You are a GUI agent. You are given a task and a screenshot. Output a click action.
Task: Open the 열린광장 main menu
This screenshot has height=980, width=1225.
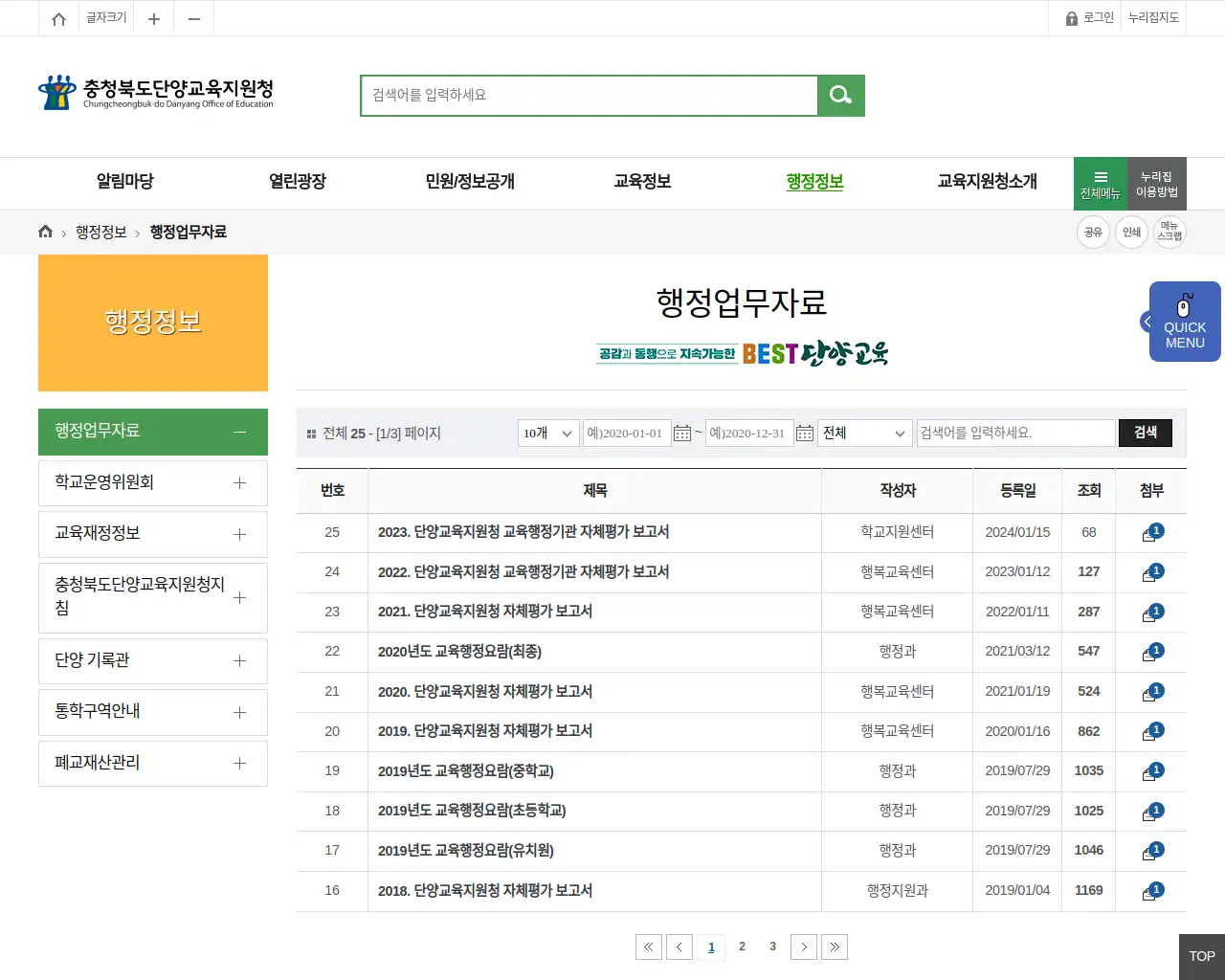298,182
